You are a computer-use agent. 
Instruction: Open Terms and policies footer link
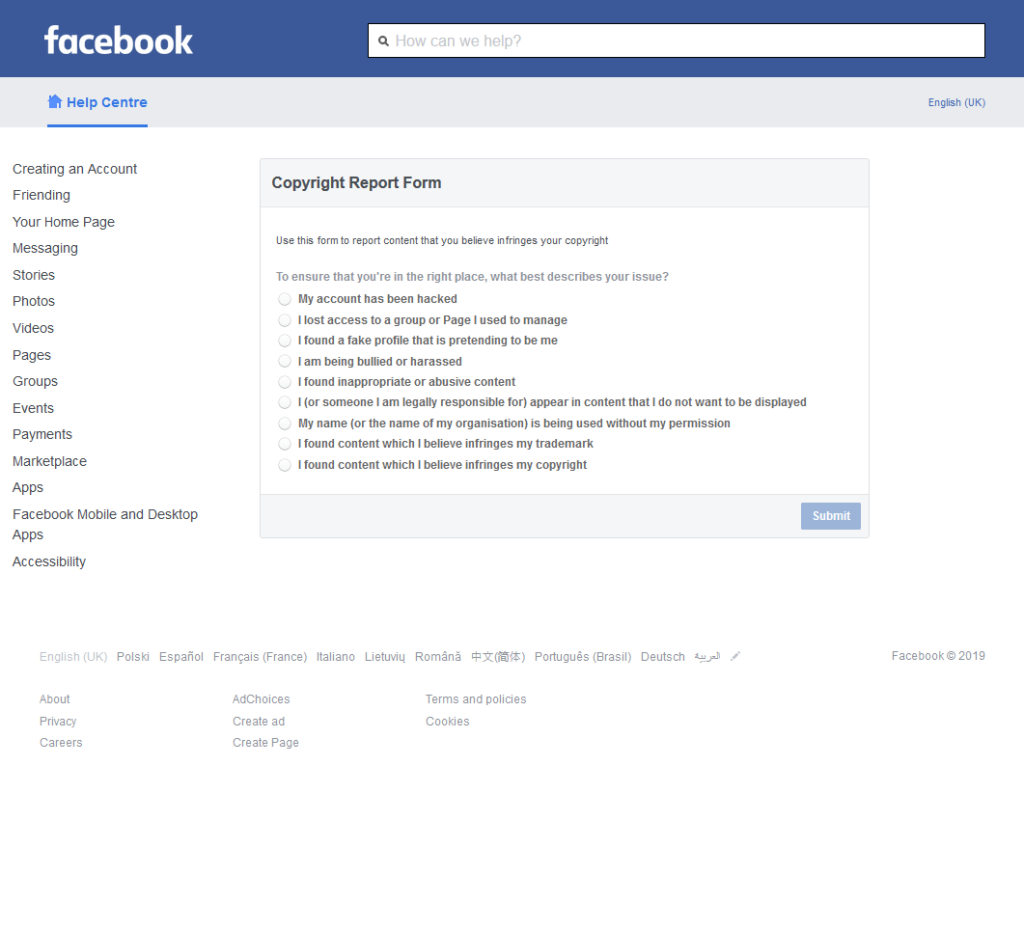point(476,699)
